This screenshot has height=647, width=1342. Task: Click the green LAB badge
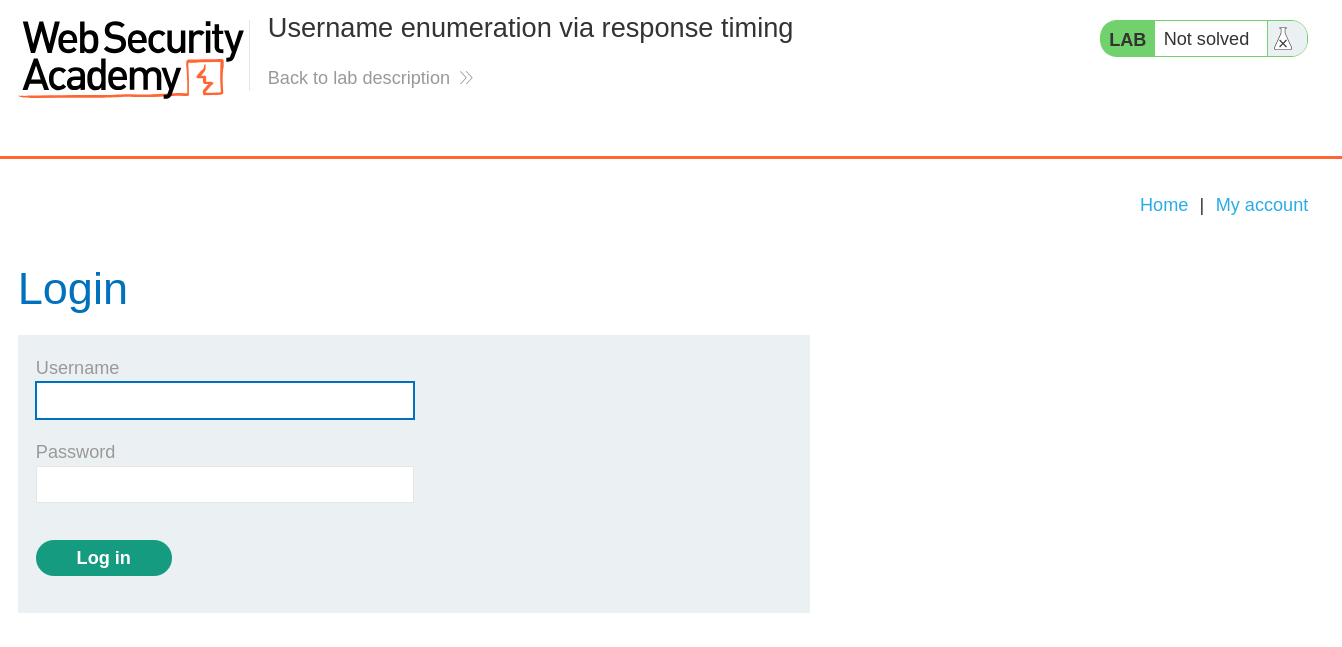(x=1126, y=38)
